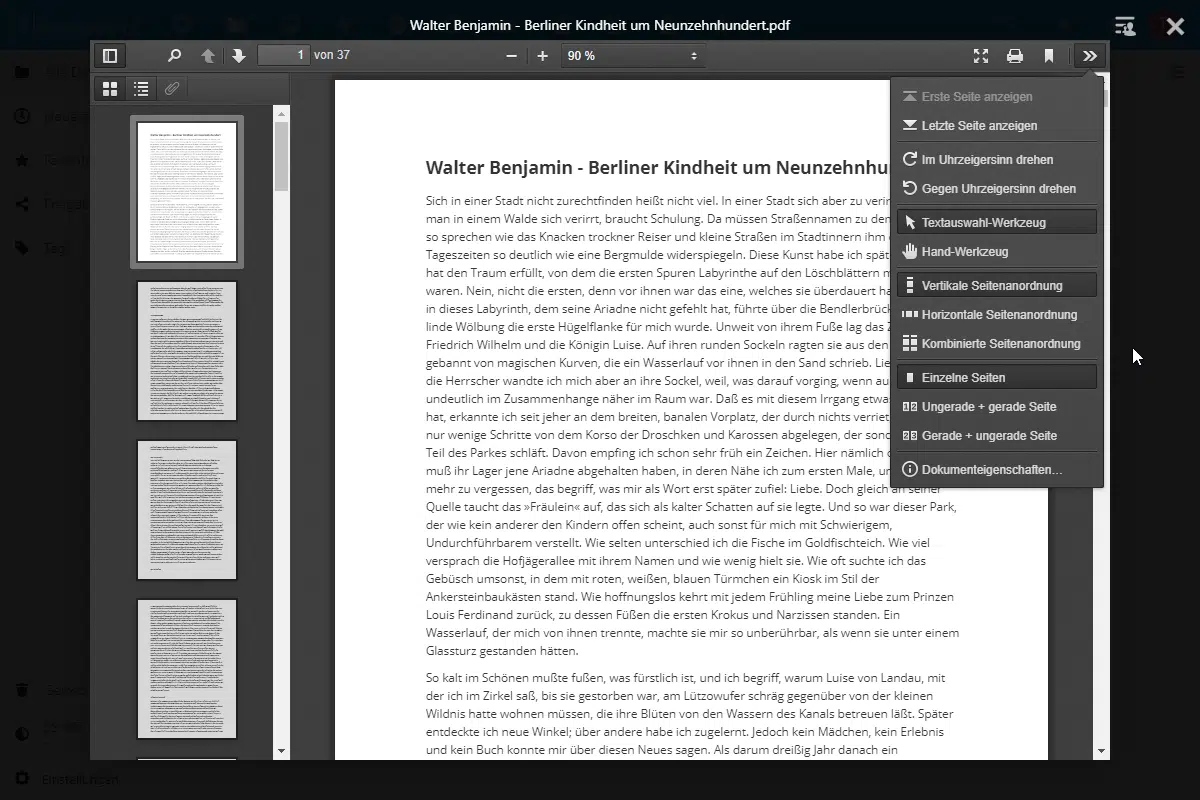The image size is (1200, 800).
Task: Show document outline view in the sidebar
Action: [x=141, y=89]
